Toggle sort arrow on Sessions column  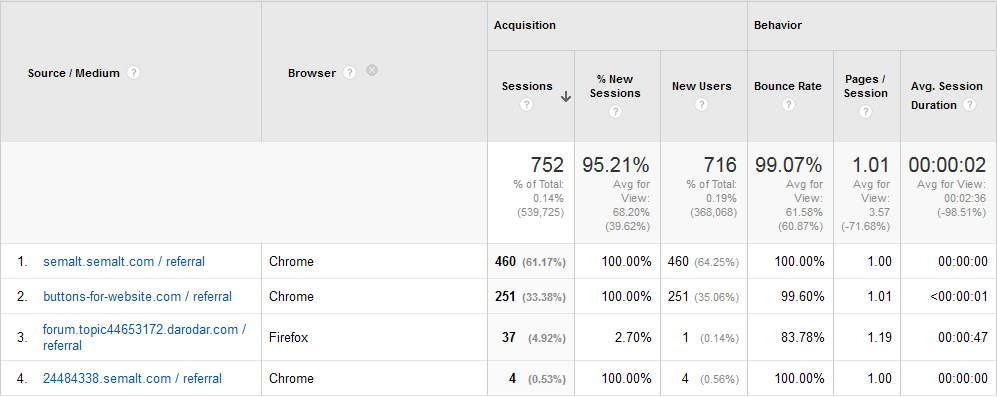[566, 97]
